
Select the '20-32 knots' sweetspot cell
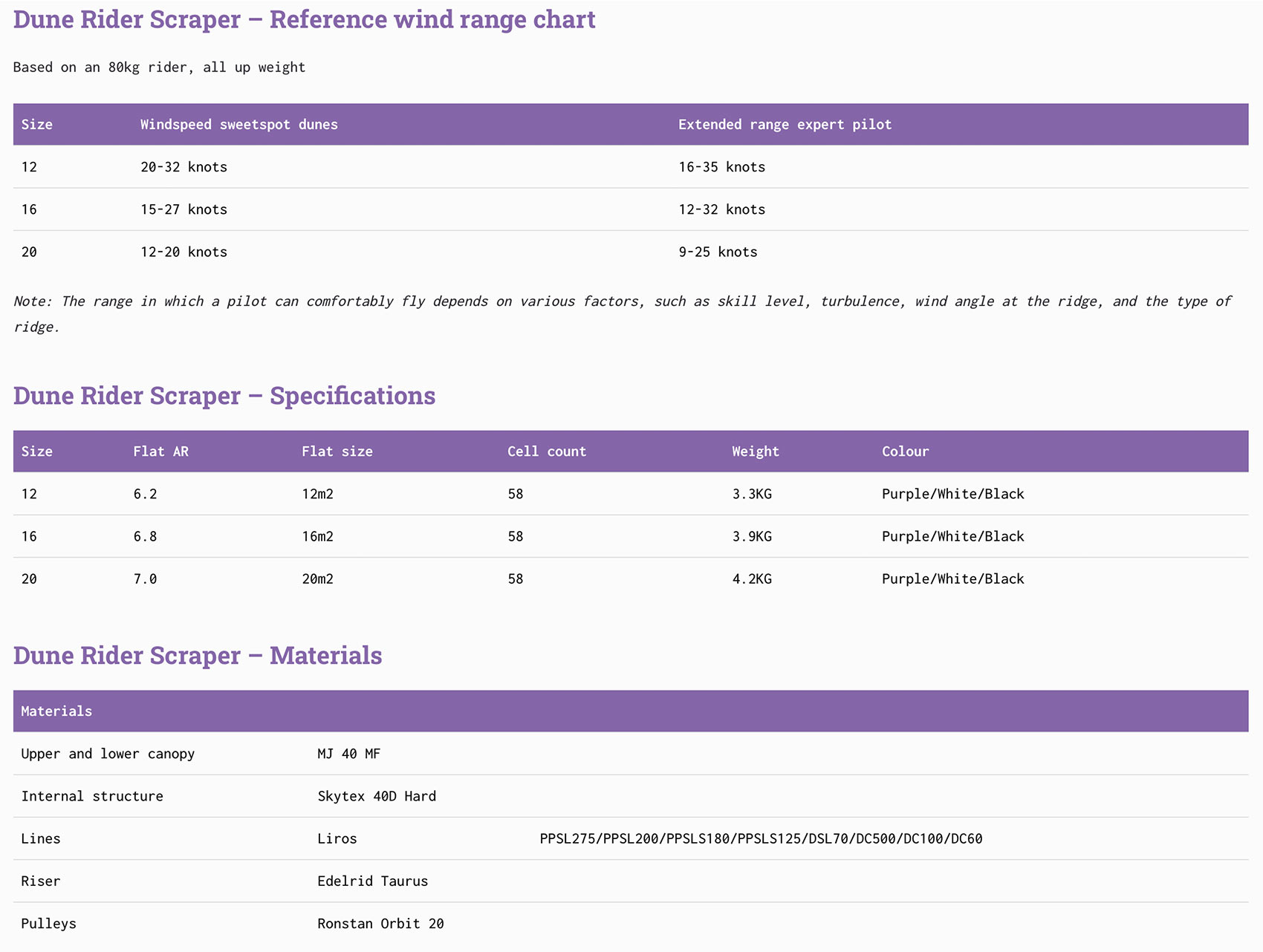(x=184, y=167)
